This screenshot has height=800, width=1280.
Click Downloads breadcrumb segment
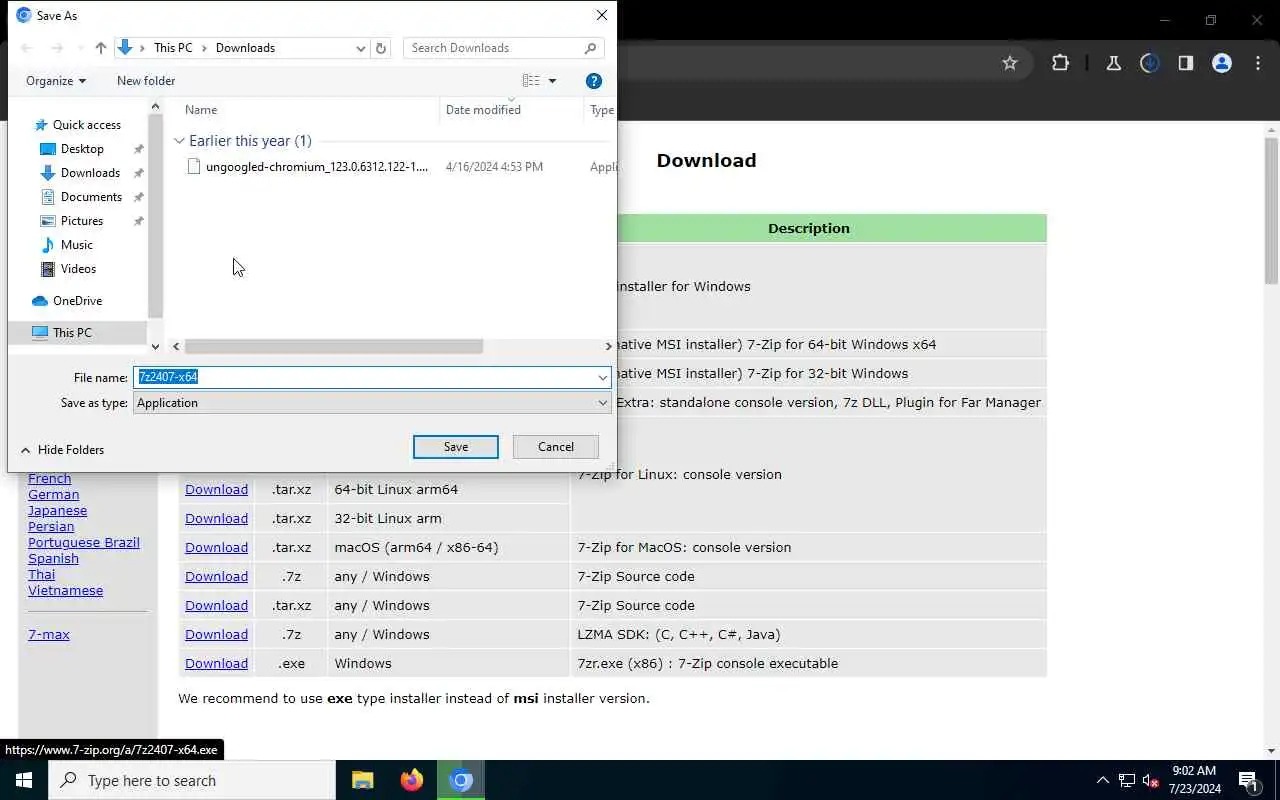245,48
